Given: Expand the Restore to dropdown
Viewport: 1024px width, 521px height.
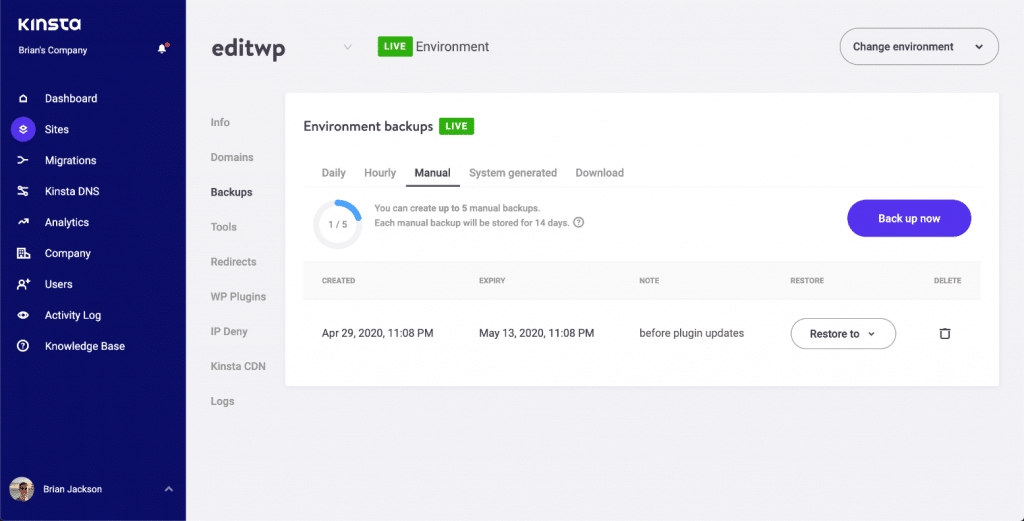Looking at the screenshot, I should (842, 334).
